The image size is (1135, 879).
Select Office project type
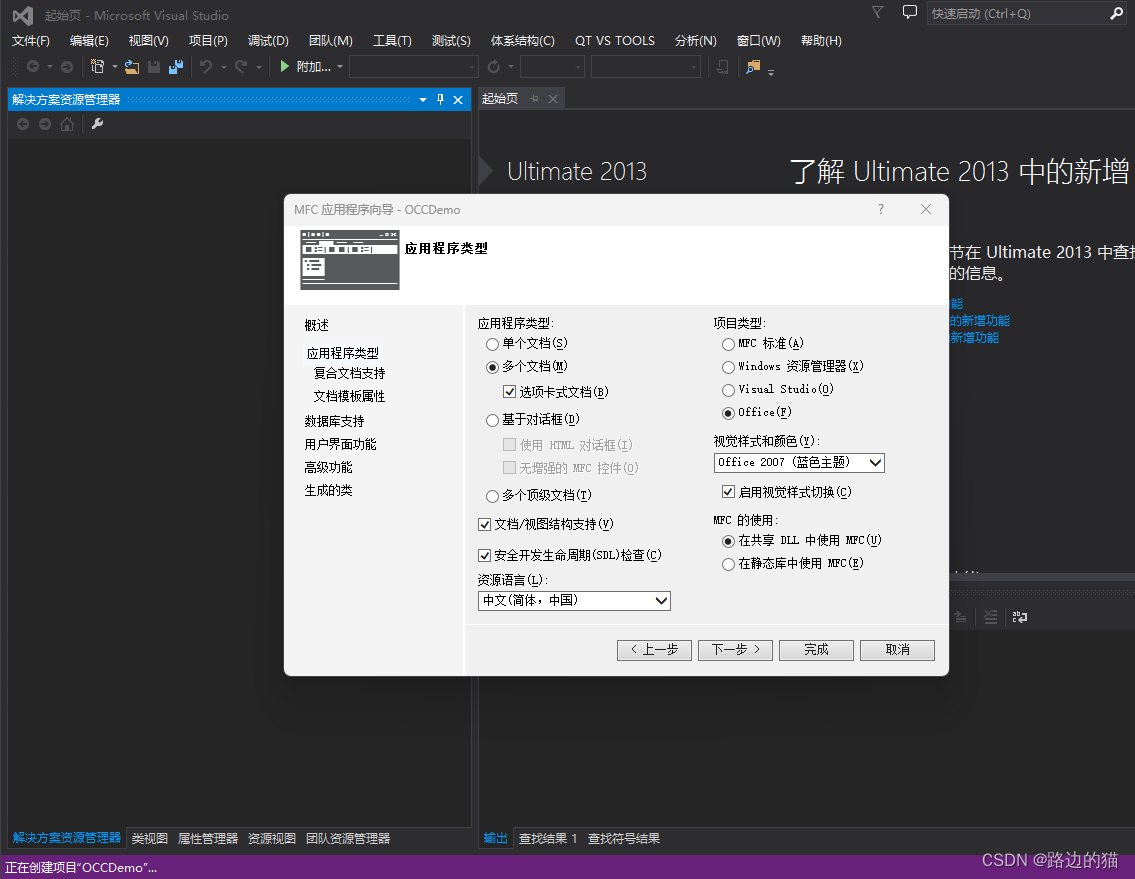tap(728, 413)
